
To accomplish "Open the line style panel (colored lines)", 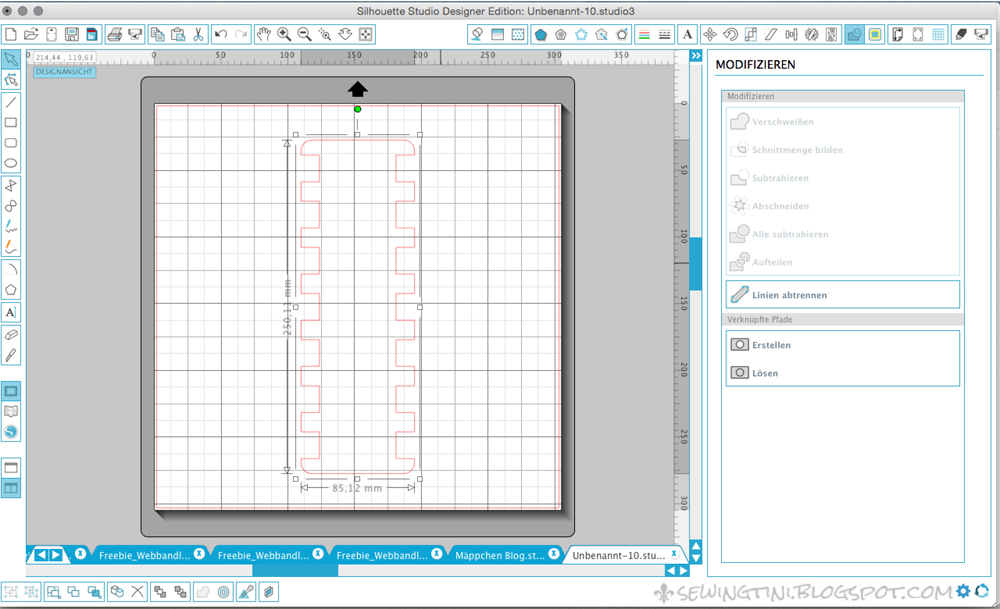I will [644, 34].
